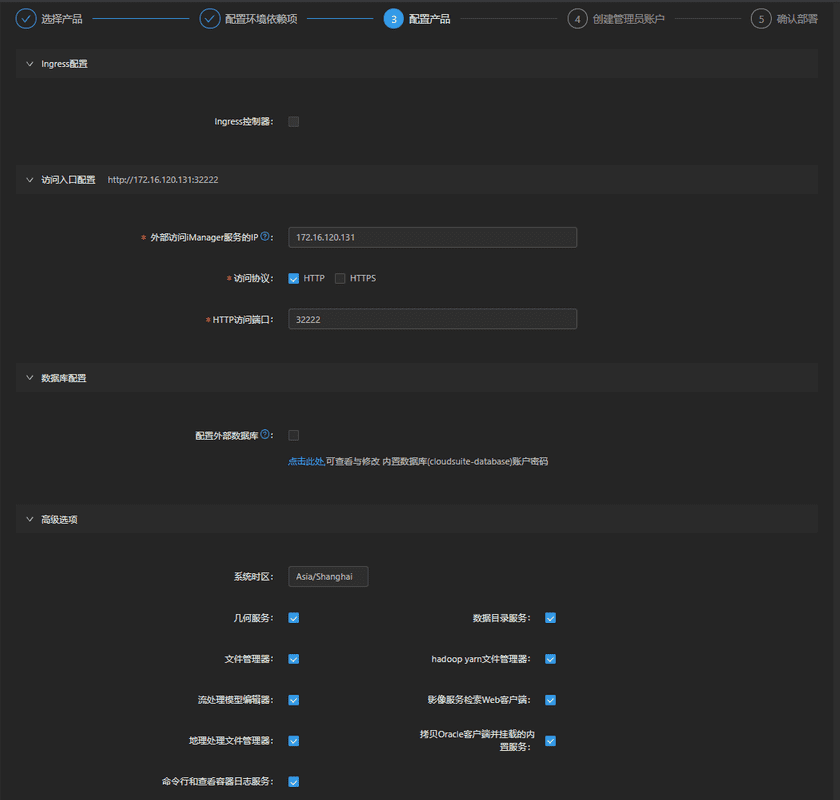Click the HTTP访问端口 input field
This screenshot has height=800, width=840.
[432, 319]
